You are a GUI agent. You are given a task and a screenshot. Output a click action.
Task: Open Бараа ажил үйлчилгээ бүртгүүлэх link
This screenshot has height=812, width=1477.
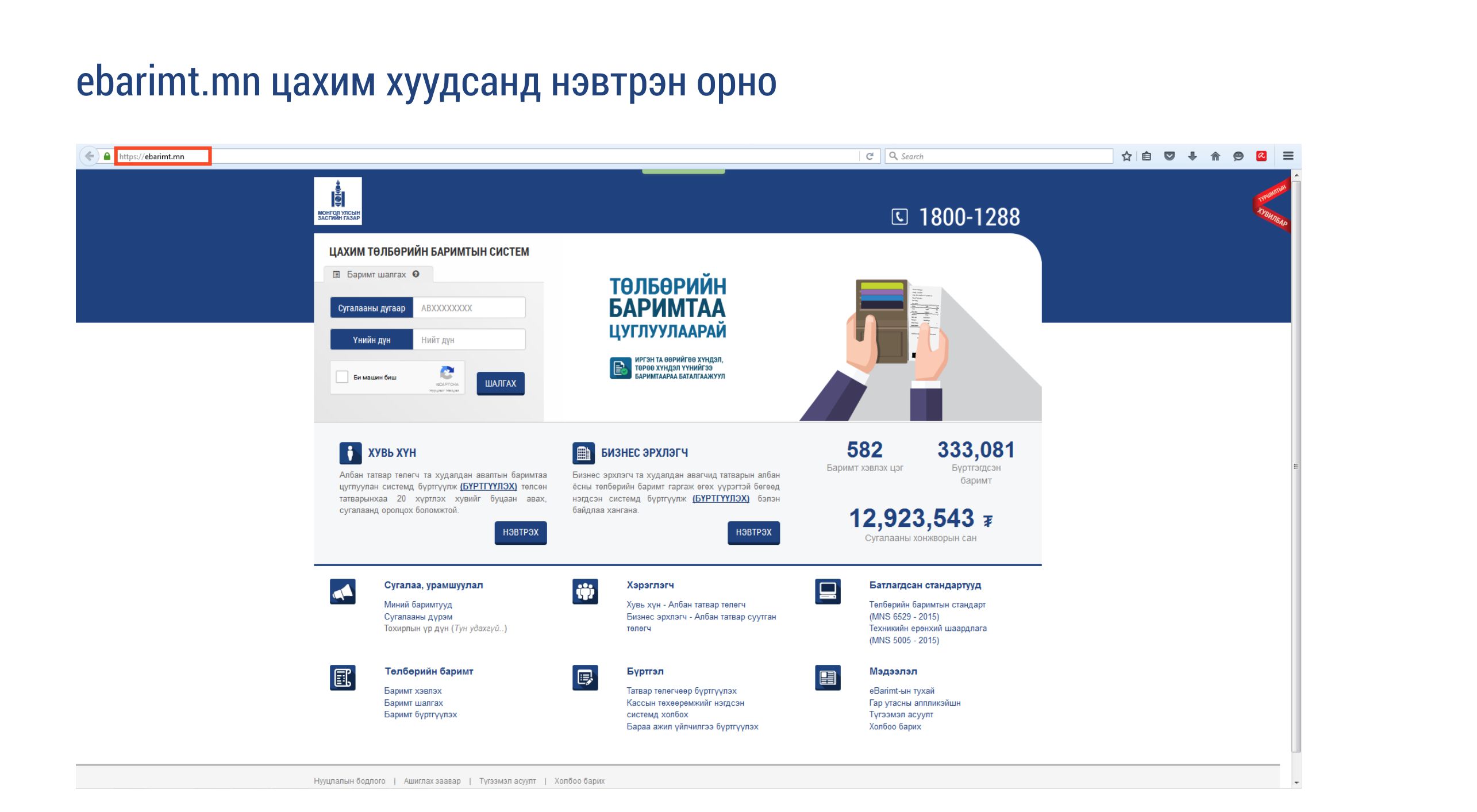pos(692,726)
